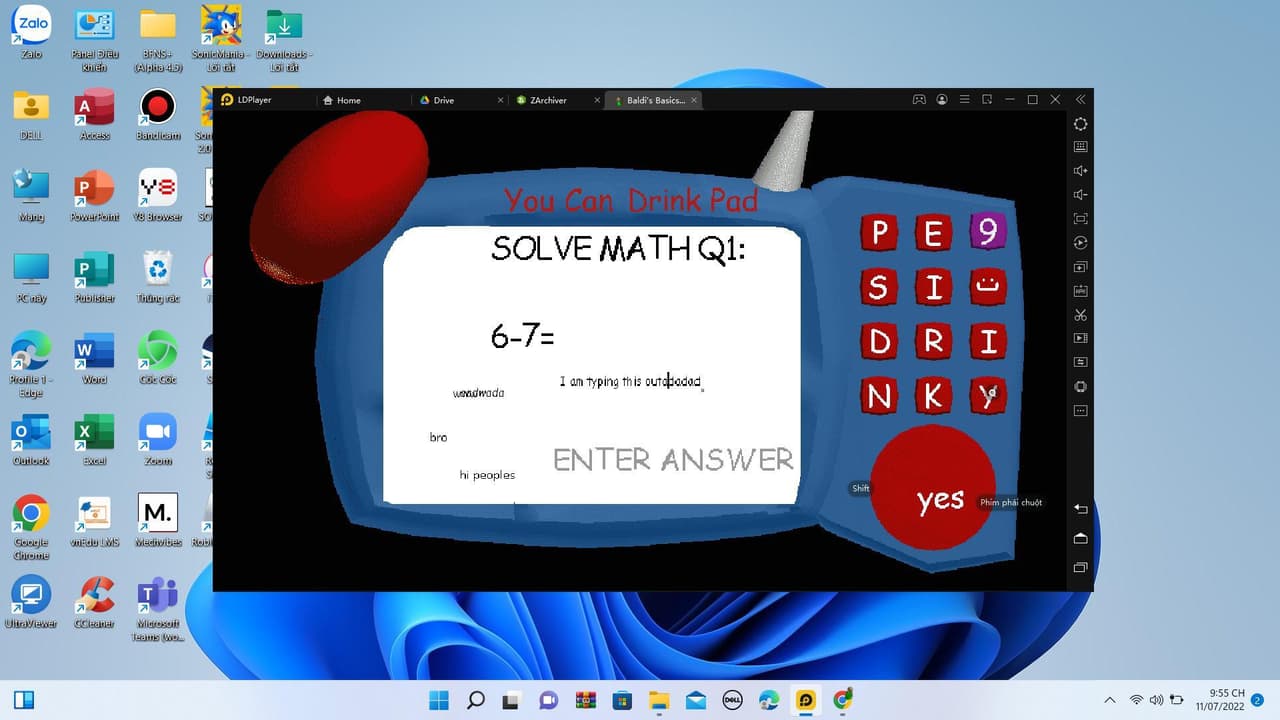Tap the red E key on the pad
The image size is (1280, 720).
933,233
